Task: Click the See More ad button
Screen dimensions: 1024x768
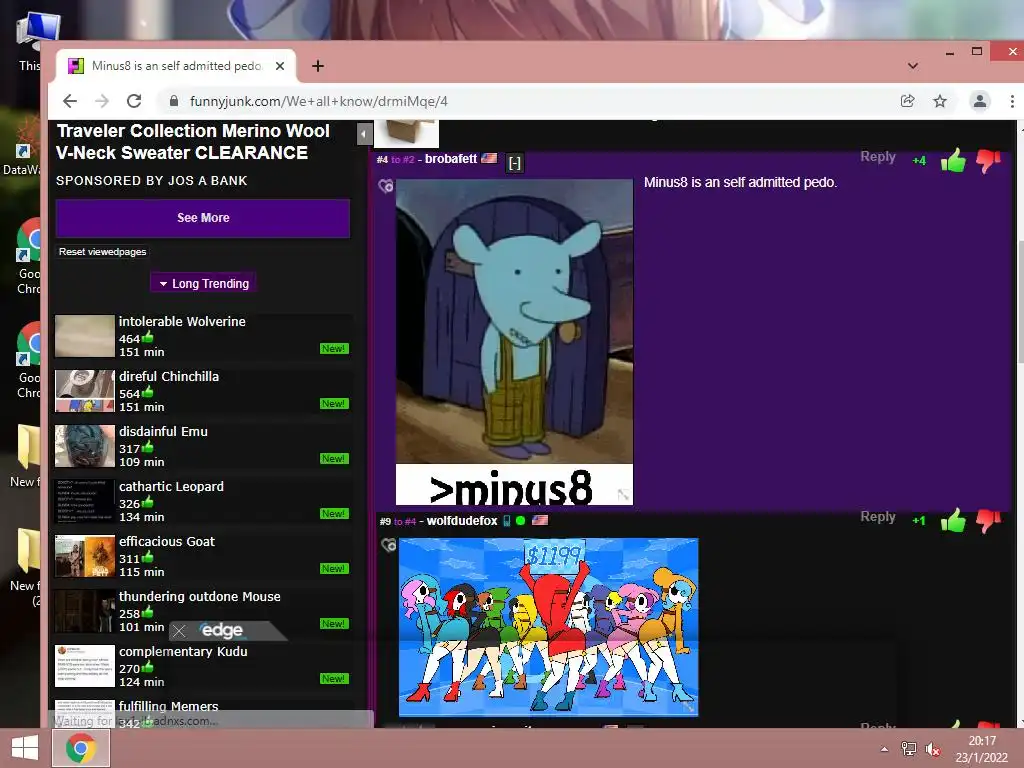Action: pos(202,218)
